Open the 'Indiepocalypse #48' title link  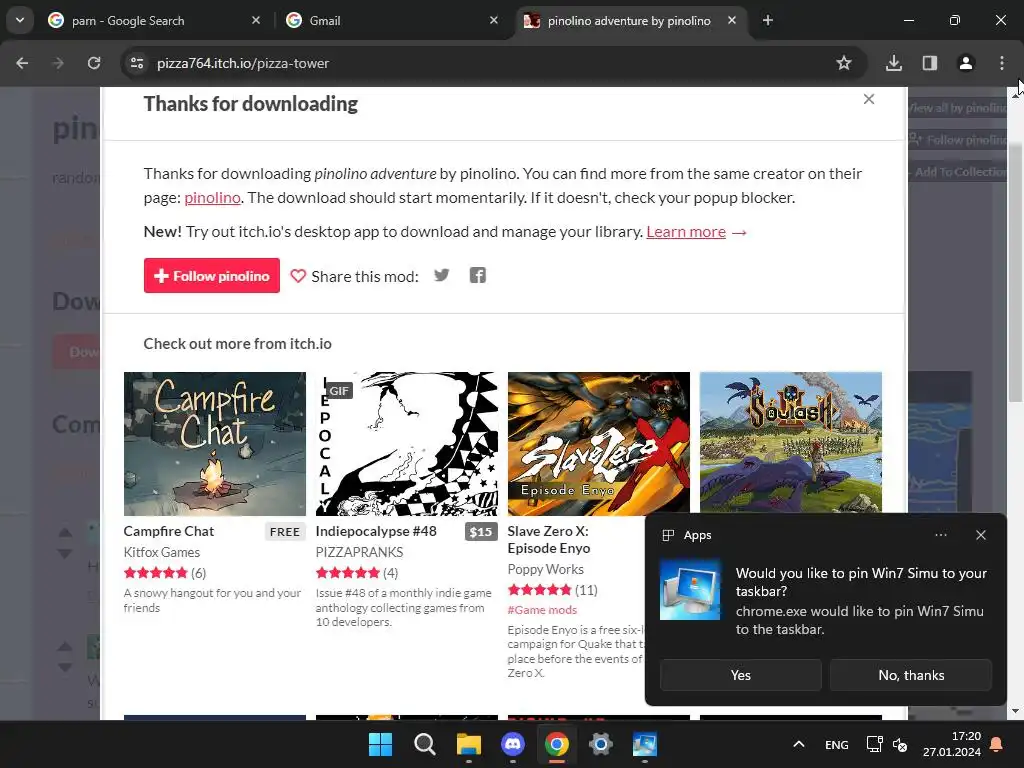click(376, 531)
